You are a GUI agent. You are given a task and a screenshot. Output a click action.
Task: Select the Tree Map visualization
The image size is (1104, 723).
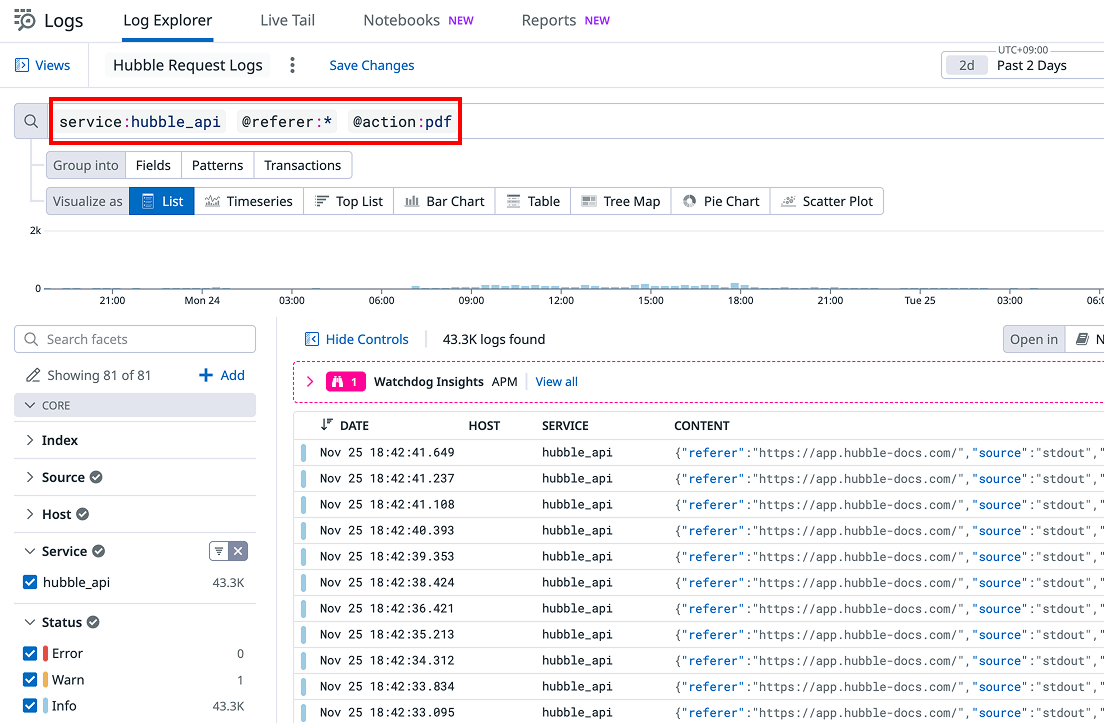pos(620,201)
